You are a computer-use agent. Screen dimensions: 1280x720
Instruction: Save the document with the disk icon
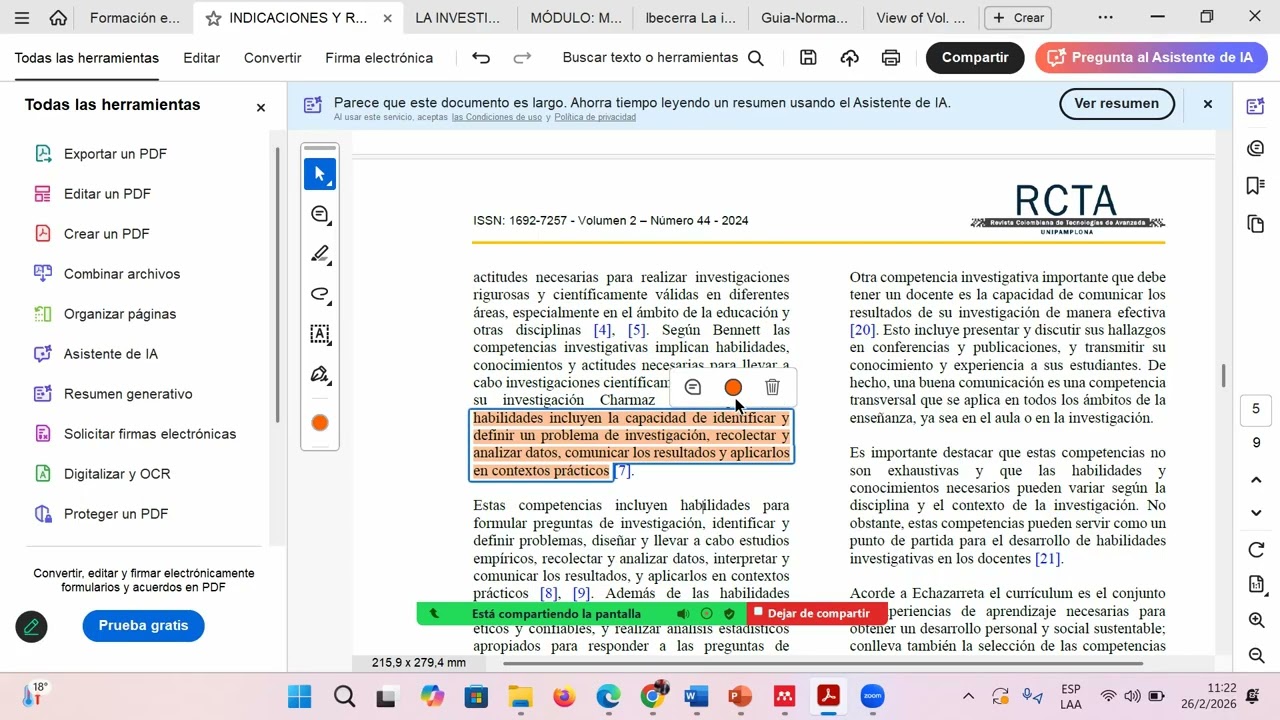click(809, 58)
